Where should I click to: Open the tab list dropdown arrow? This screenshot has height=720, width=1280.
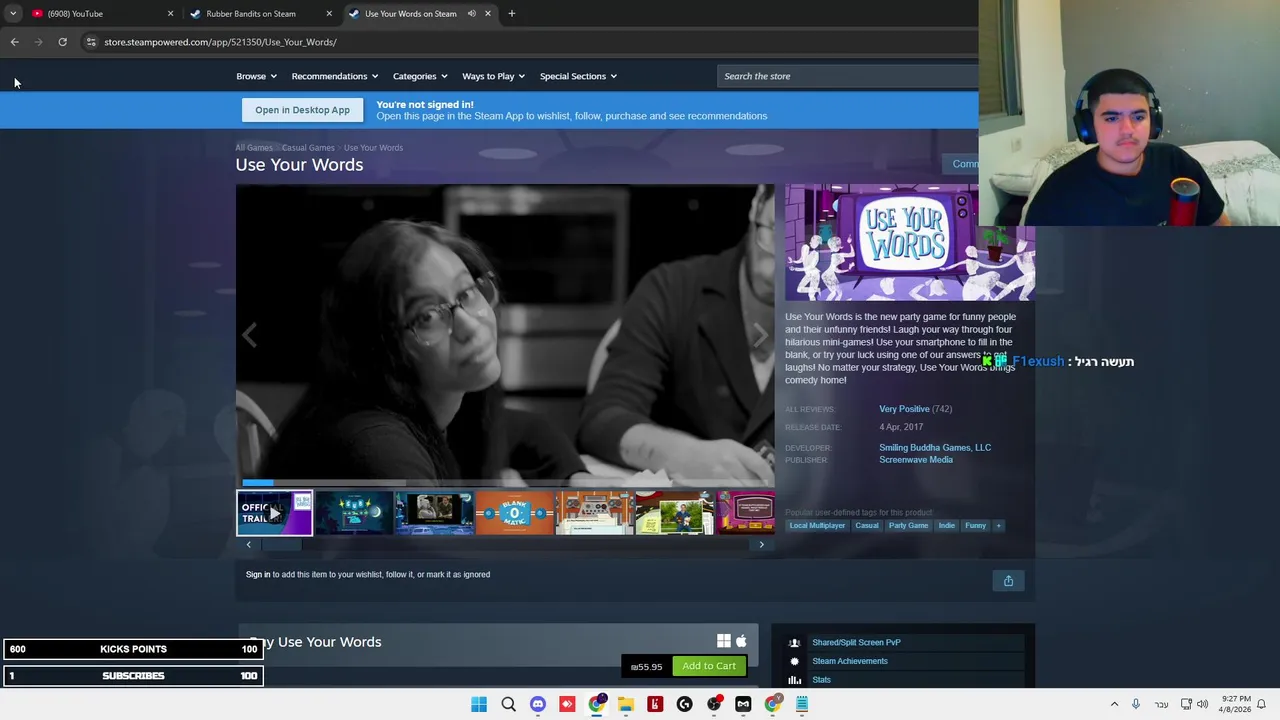click(13, 14)
